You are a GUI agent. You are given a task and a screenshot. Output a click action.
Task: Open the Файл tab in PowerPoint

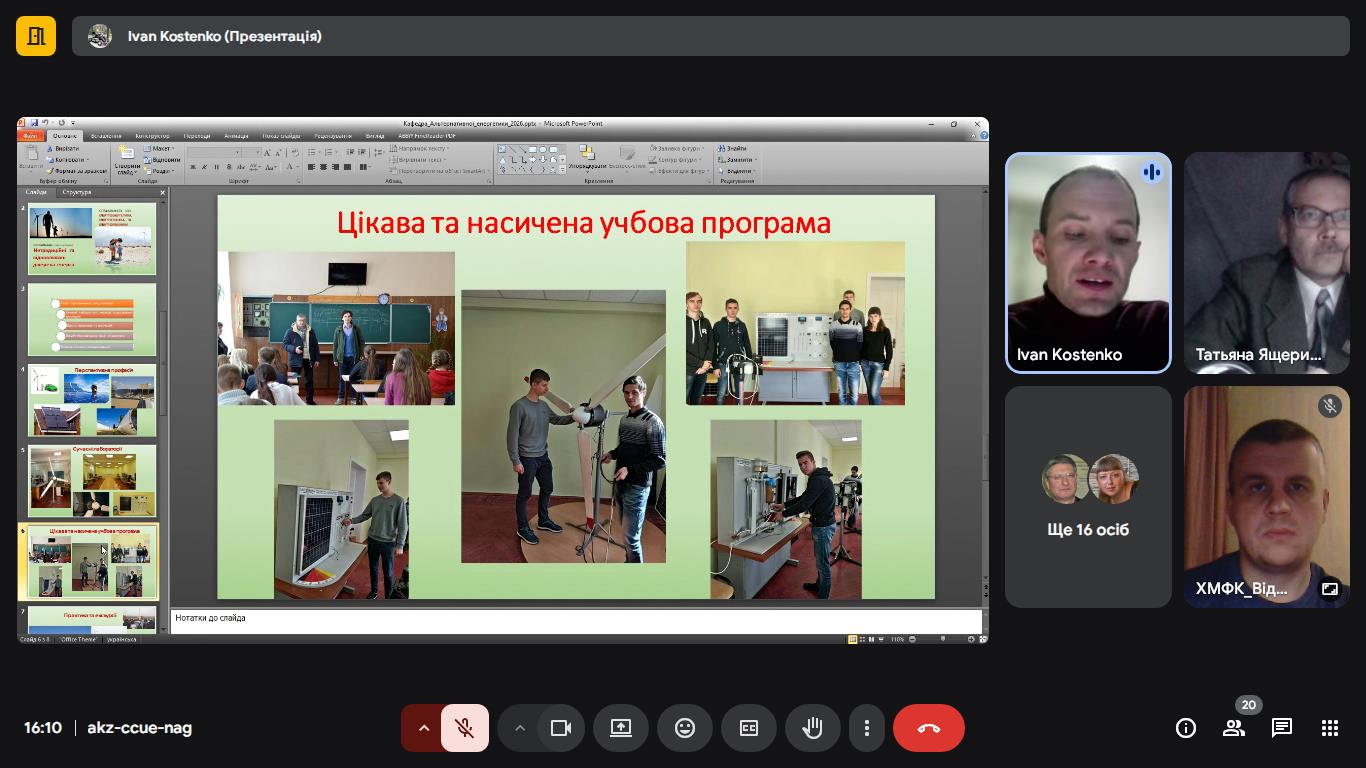point(31,136)
